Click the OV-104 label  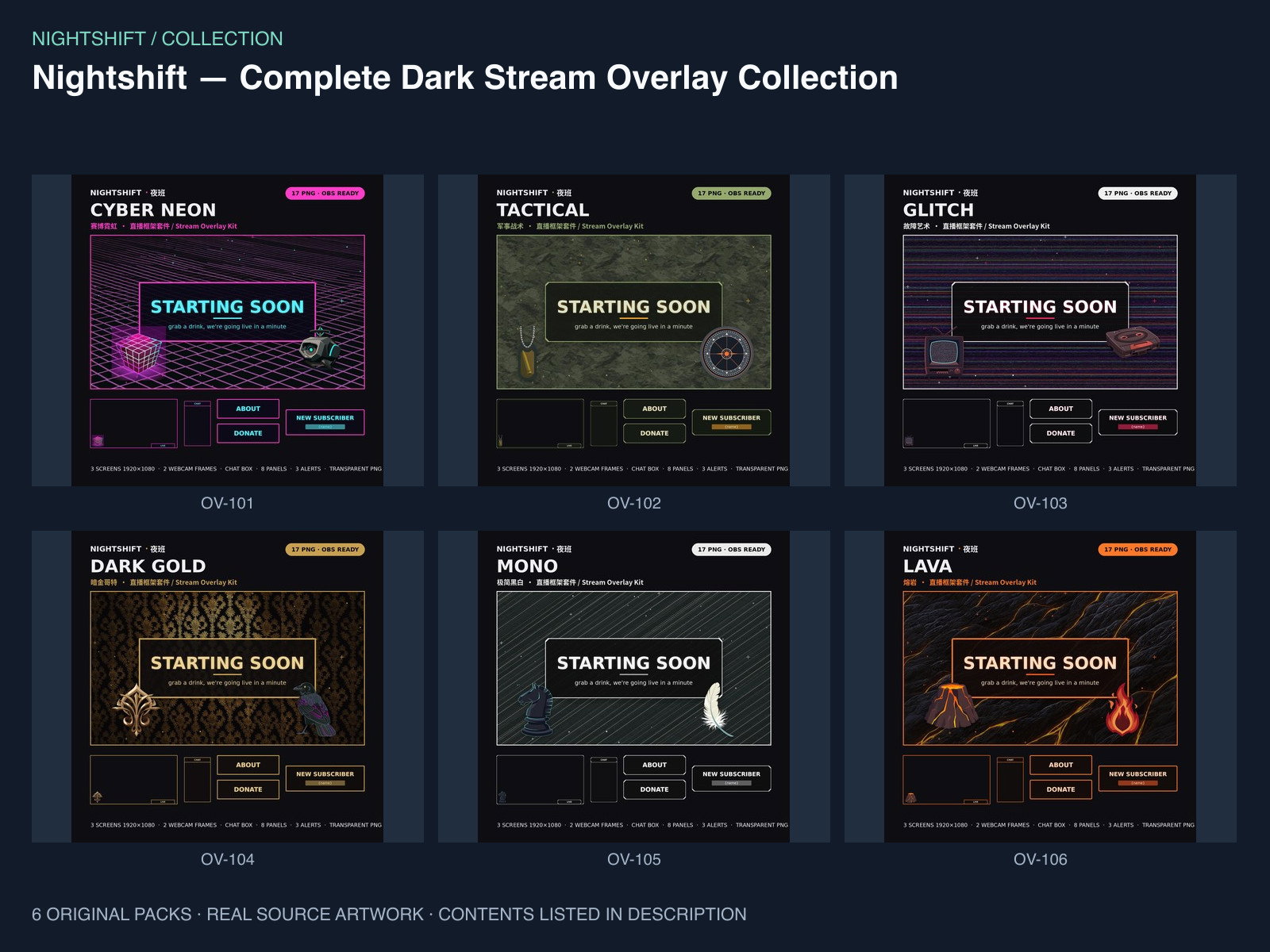click(227, 859)
